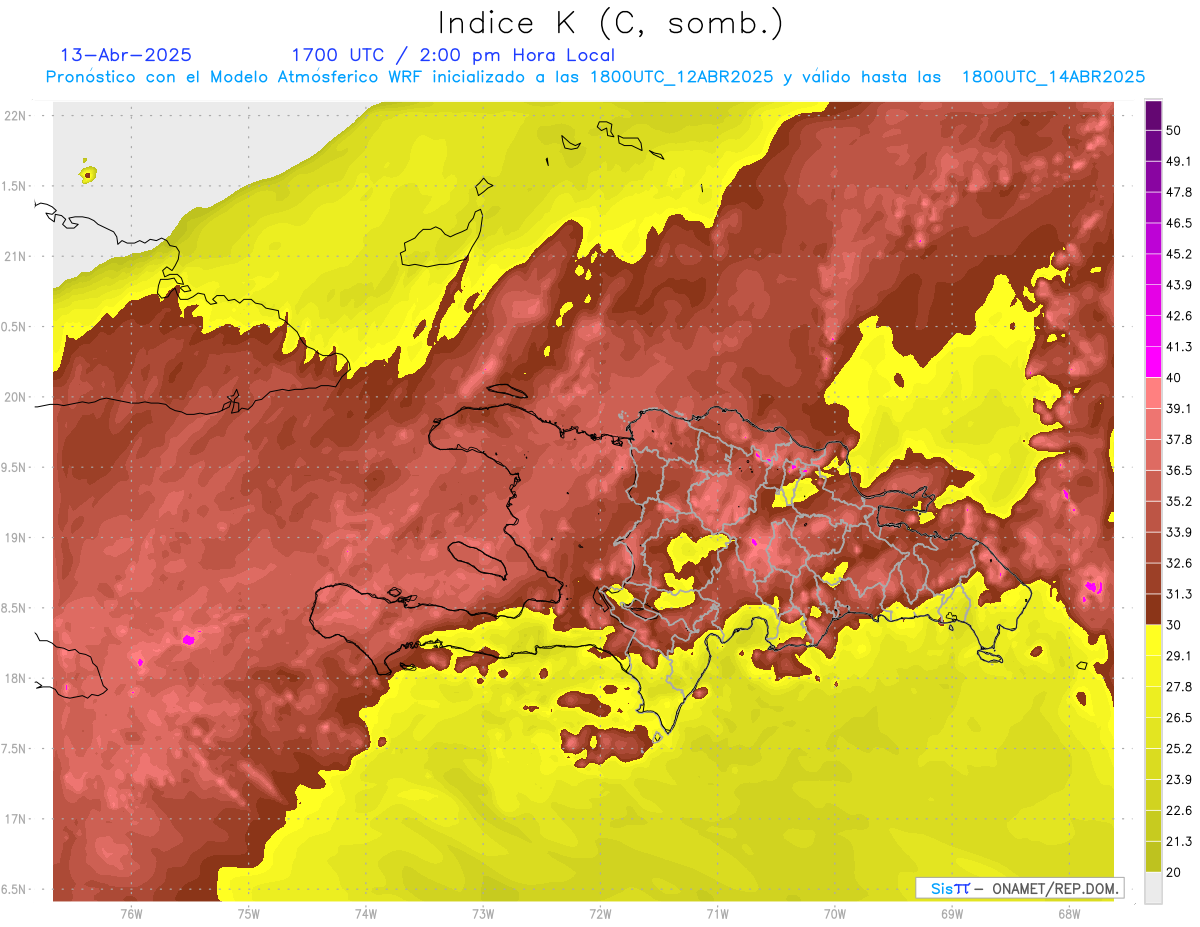
Task: Click the latitude axis label "19N"
Action: coord(15,537)
